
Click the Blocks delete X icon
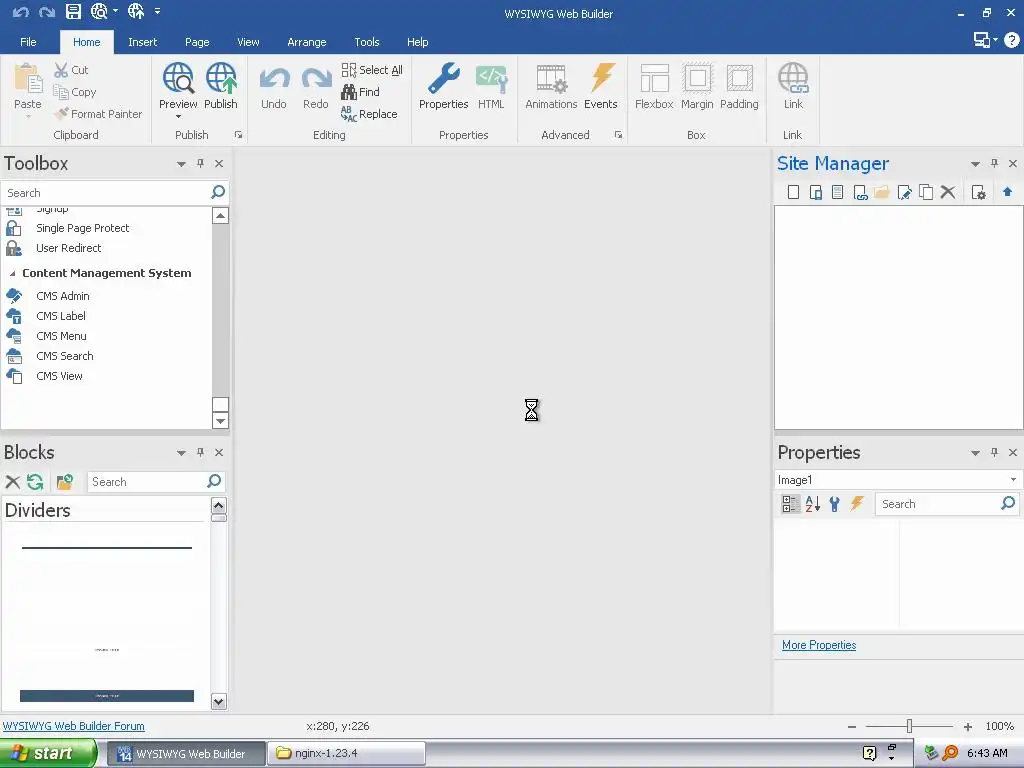[x=12, y=482]
